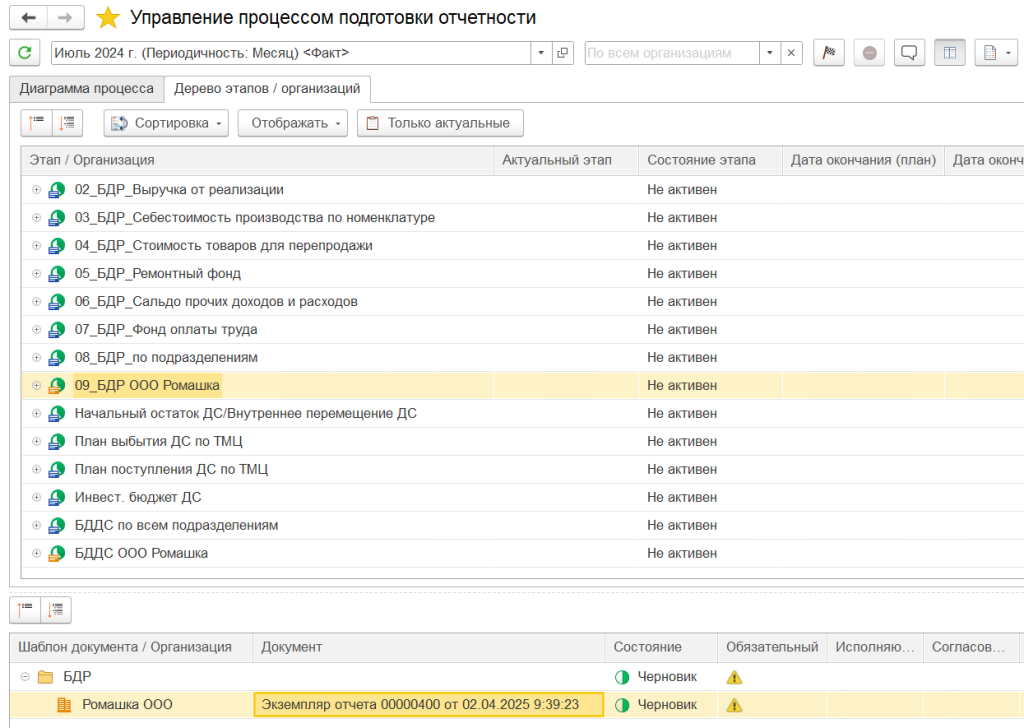This screenshot has width=1024, height=728.
Task: Click the speech bubble comment icon
Action: [908, 53]
